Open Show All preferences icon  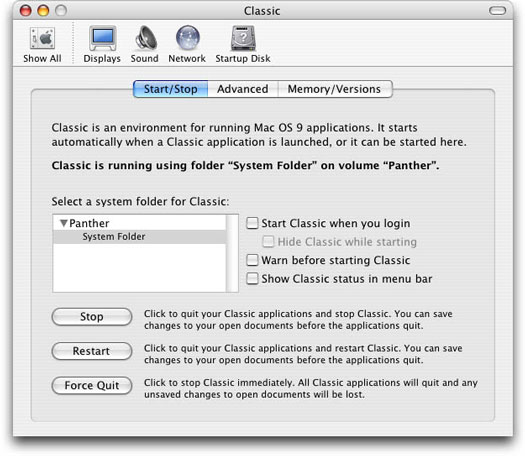pyautogui.click(x=43, y=45)
